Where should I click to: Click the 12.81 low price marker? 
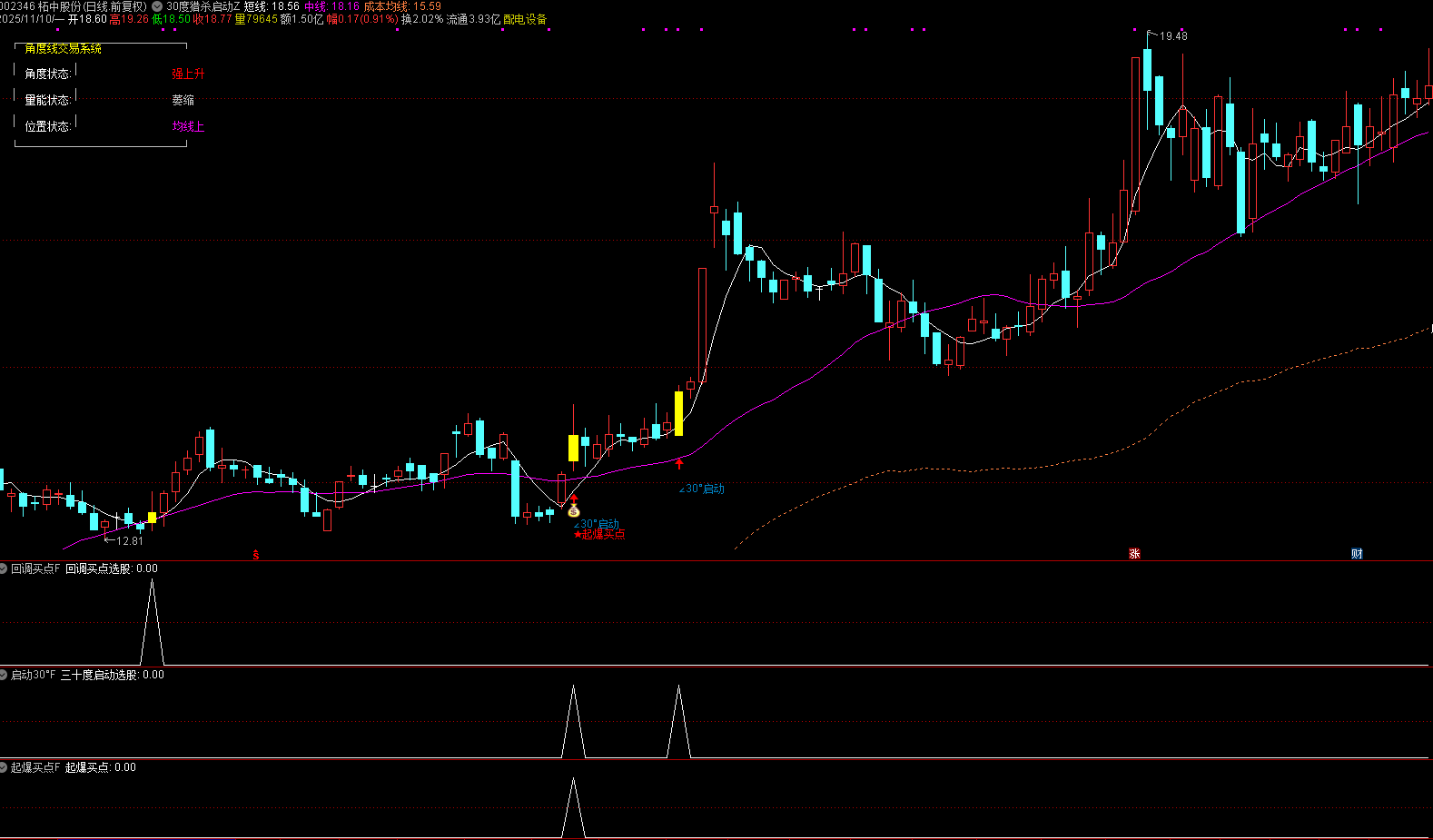[x=129, y=541]
